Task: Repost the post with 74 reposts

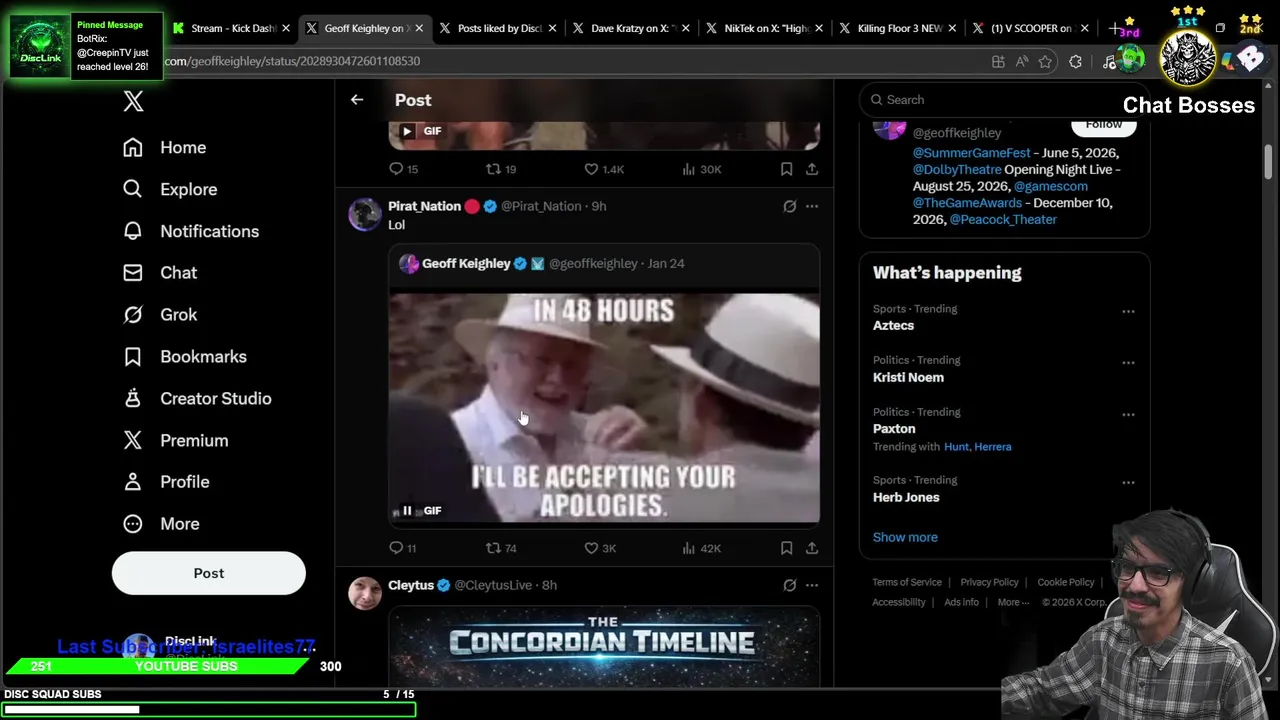Action: pos(501,548)
